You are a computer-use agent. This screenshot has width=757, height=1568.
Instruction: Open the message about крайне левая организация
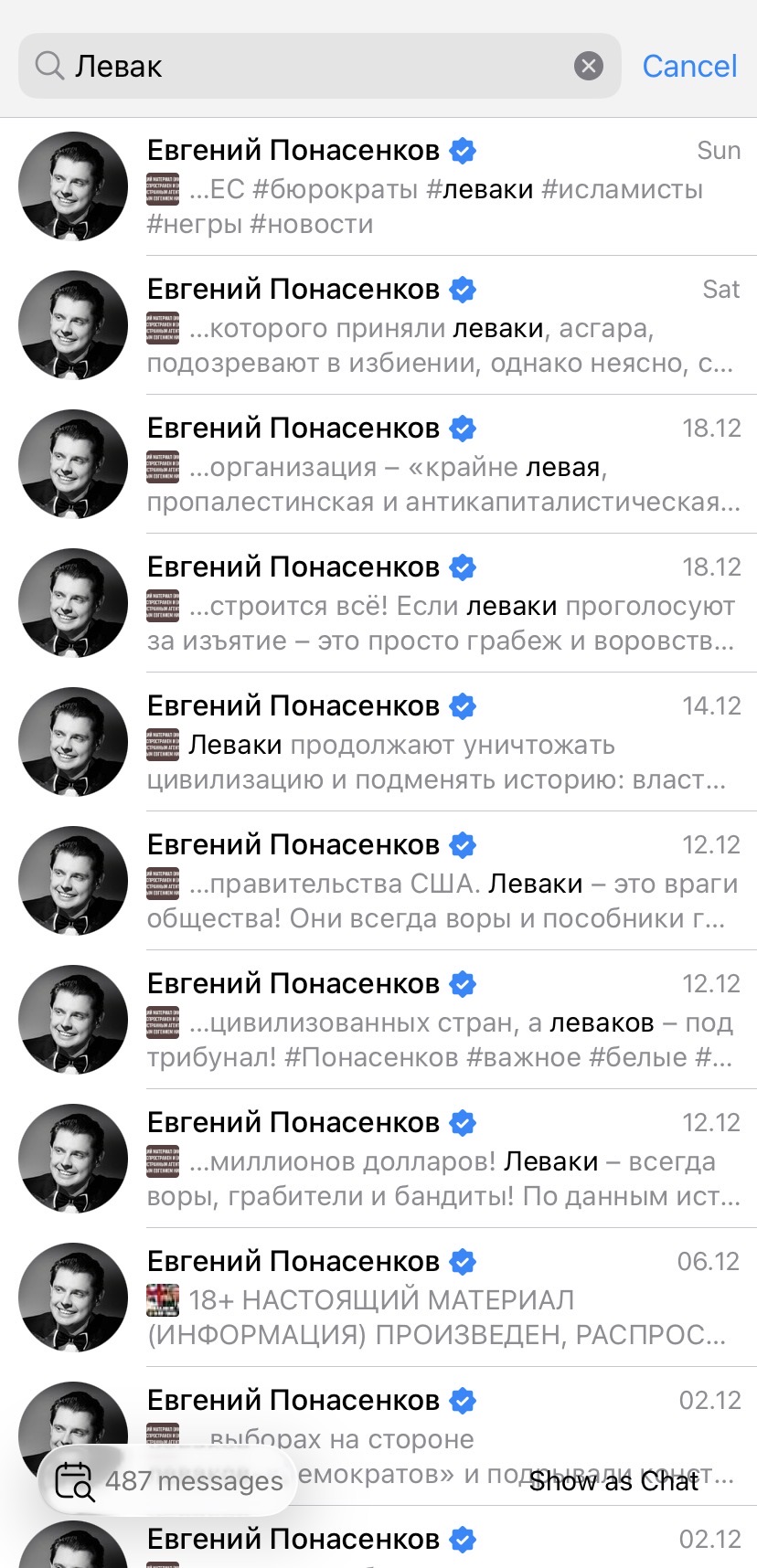coord(378,464)
